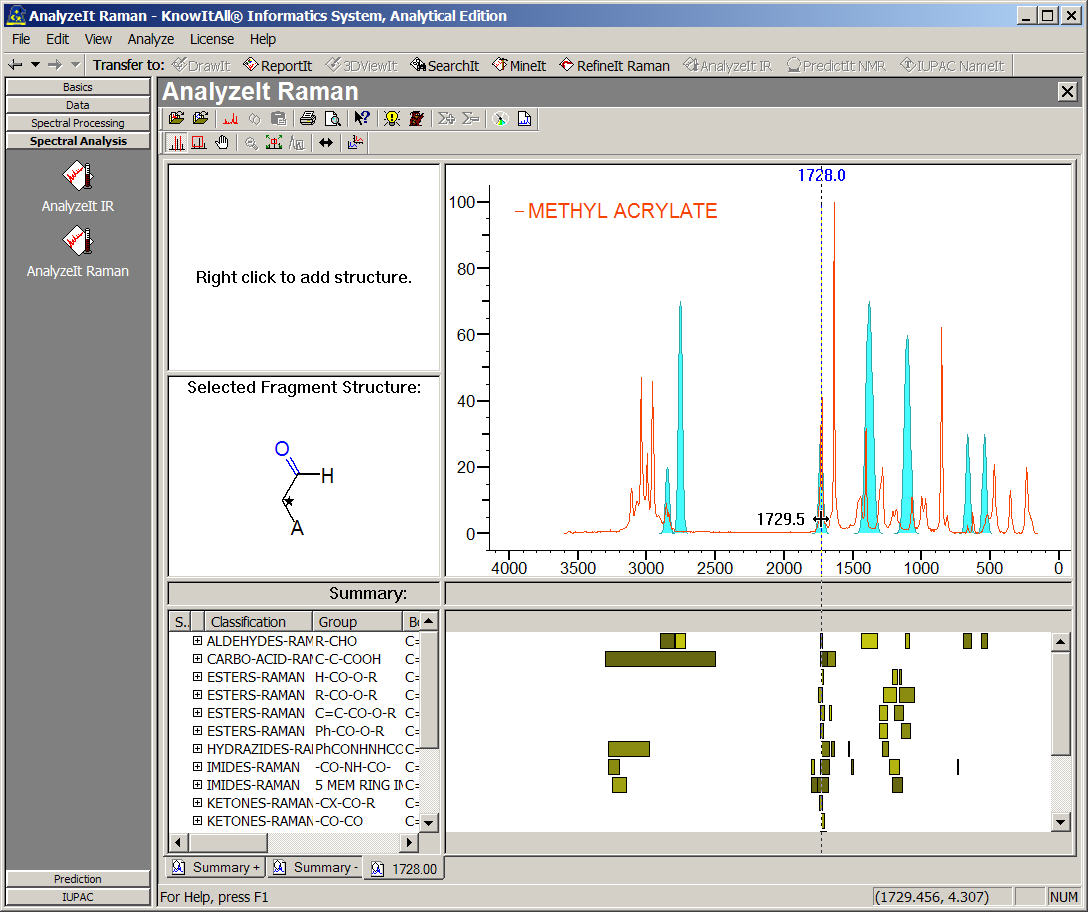1088x912 pixels.
Task: Click the HYDRAZIDES wide band bar near 3000
Action: tap(629, 749)
